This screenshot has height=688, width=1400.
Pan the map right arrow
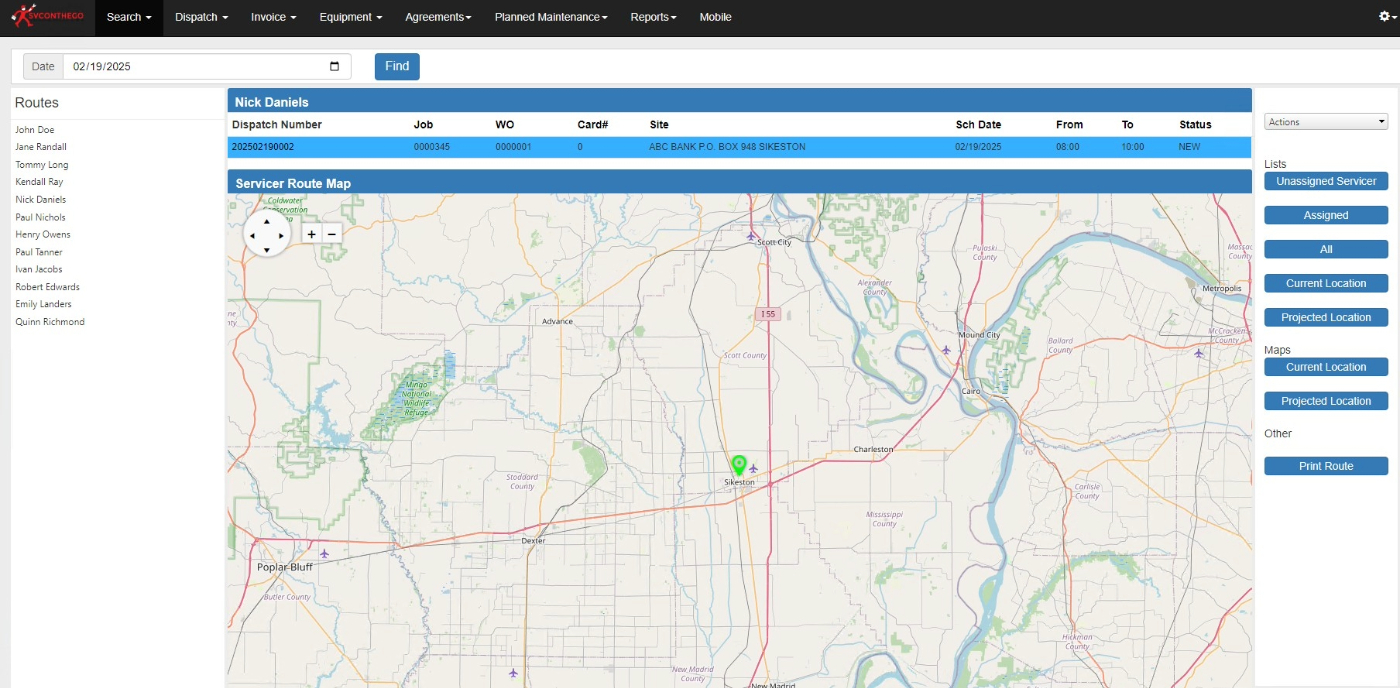[281, 235]
